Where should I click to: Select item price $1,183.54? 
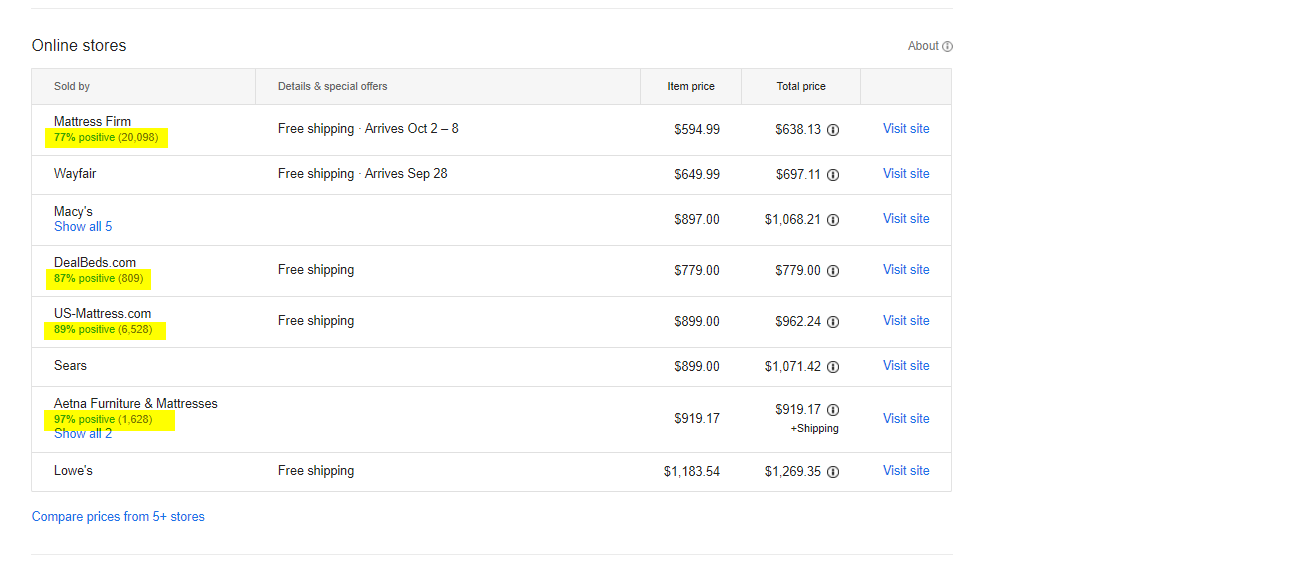point(692,471)
